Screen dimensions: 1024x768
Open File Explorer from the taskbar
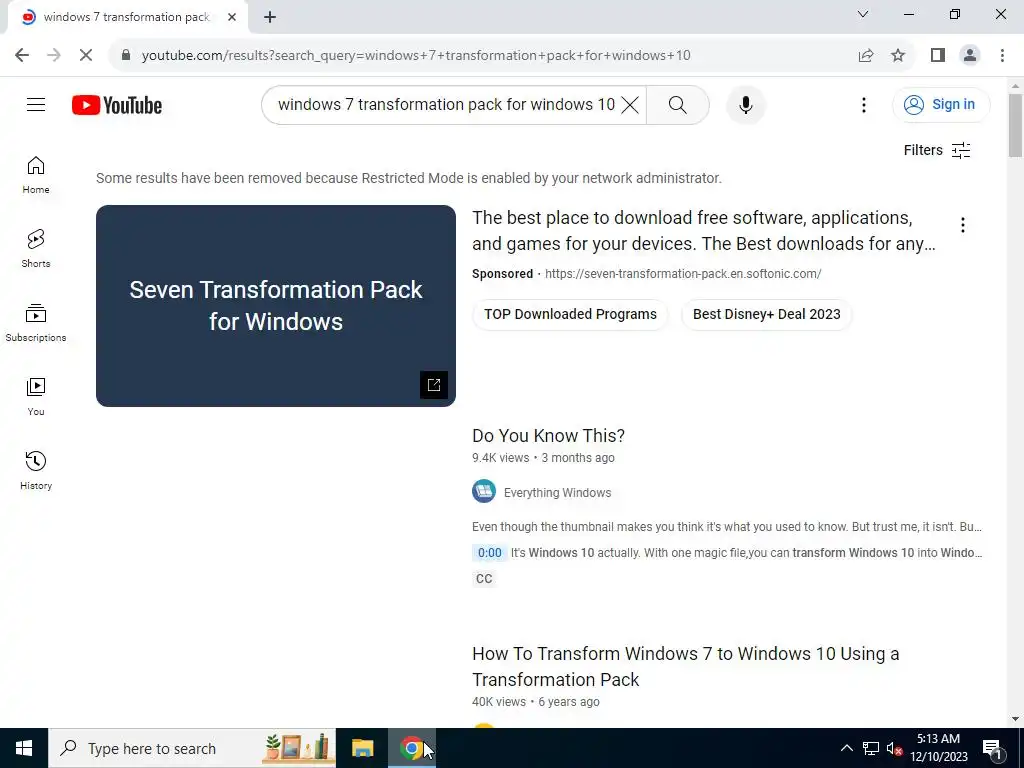click(362, 748)
